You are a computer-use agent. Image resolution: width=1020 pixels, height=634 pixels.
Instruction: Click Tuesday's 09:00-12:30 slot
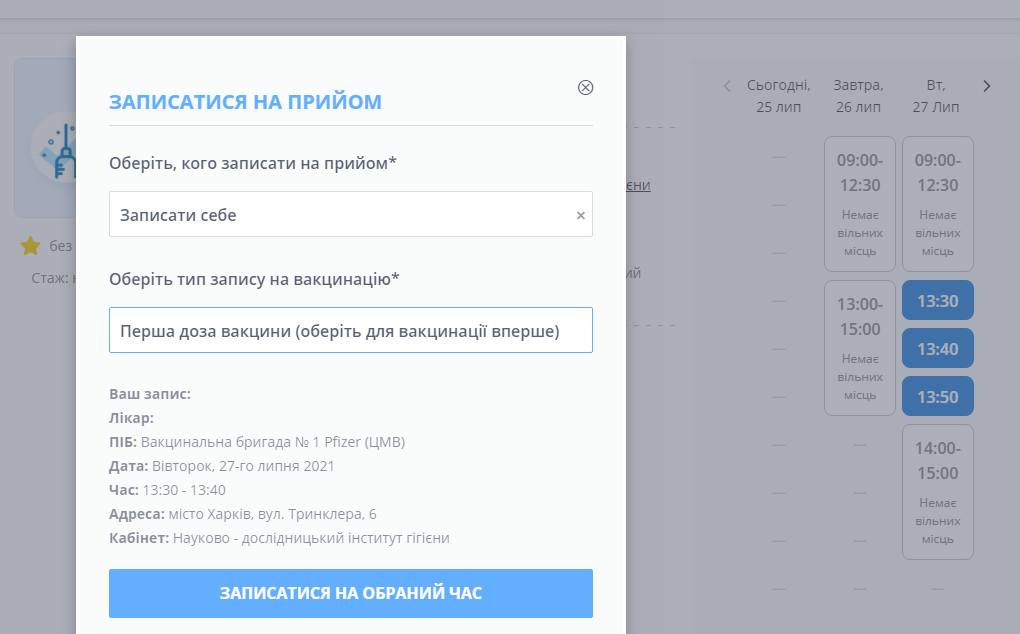coord(937,204)
